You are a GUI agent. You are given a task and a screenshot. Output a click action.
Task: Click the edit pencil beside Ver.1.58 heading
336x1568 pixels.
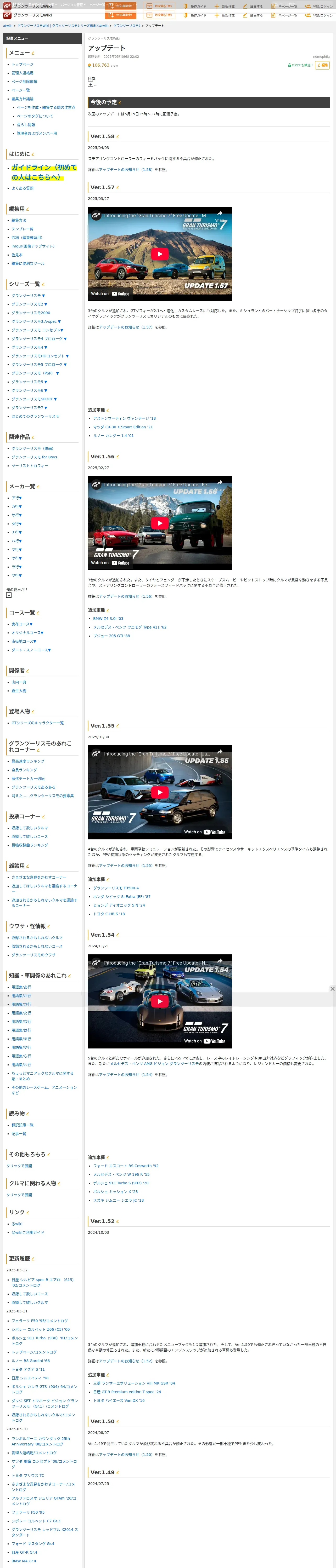tap(118, 136)
